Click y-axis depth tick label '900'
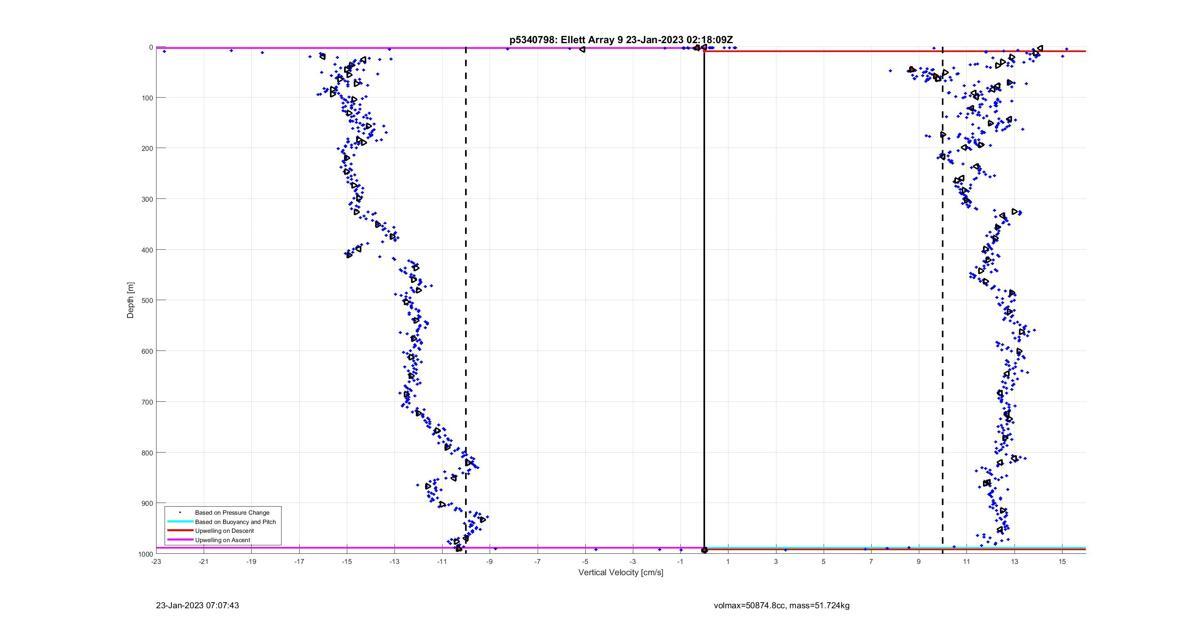This screenshot has height=622, width=1200. tap(146, 503)
